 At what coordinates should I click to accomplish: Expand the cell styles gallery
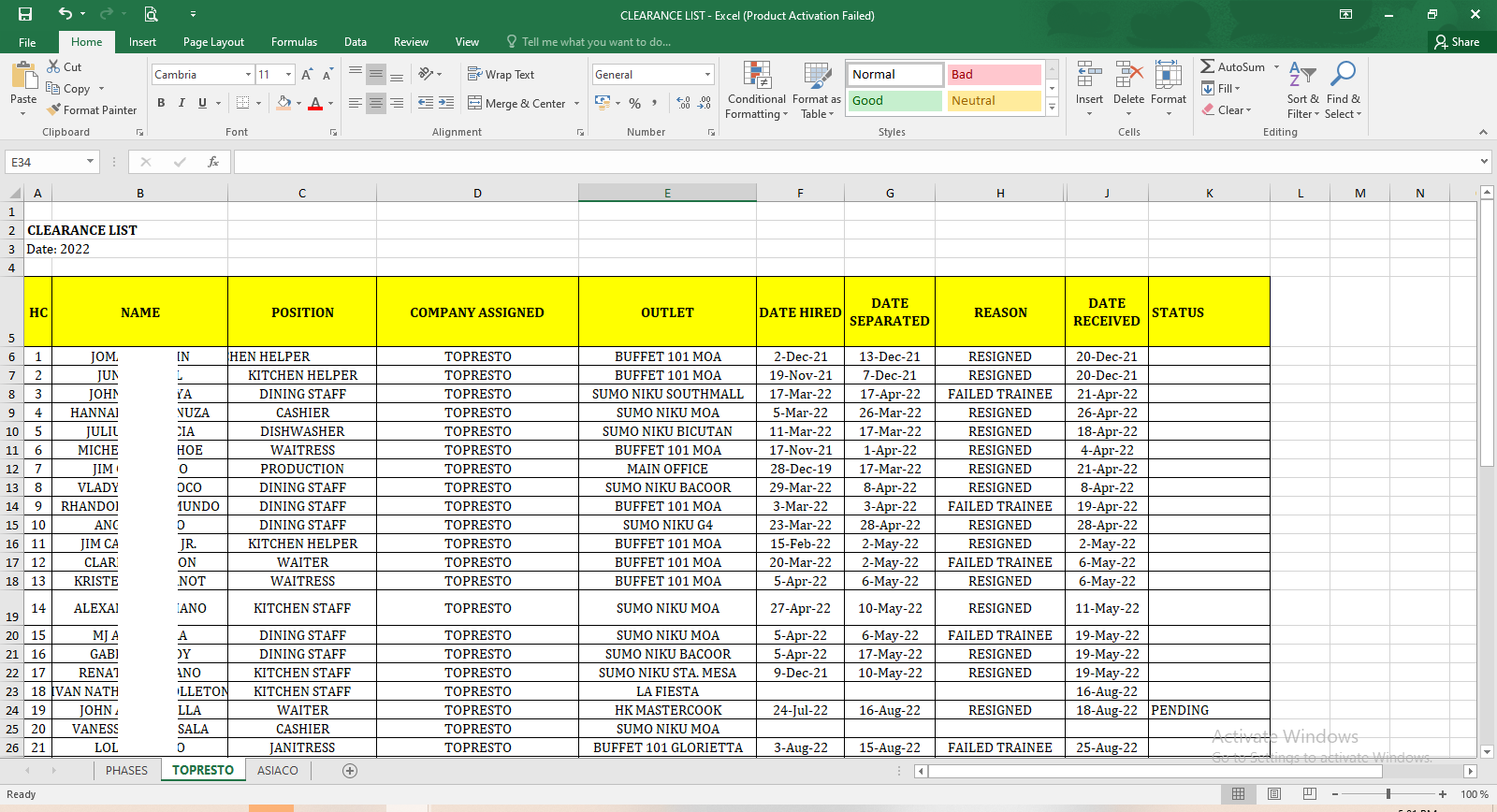1053,108
